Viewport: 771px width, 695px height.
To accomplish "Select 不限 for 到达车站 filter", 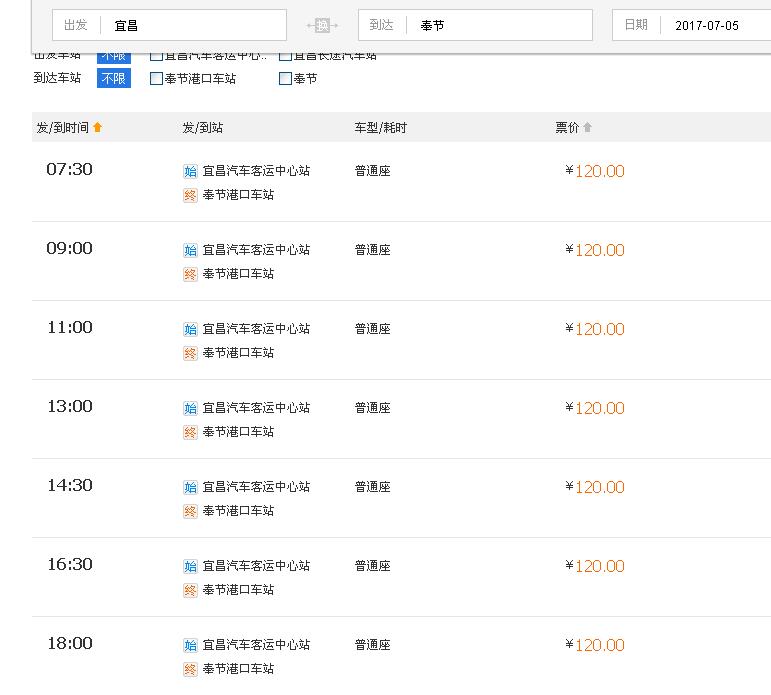I will click(x=114, y=79).
